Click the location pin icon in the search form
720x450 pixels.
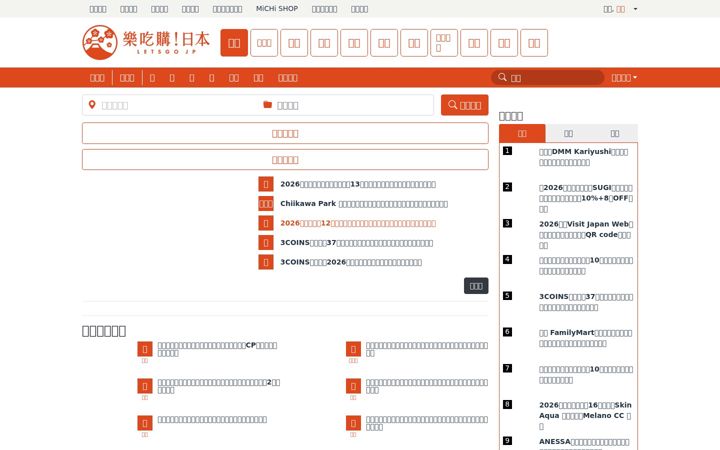[92, 105]
